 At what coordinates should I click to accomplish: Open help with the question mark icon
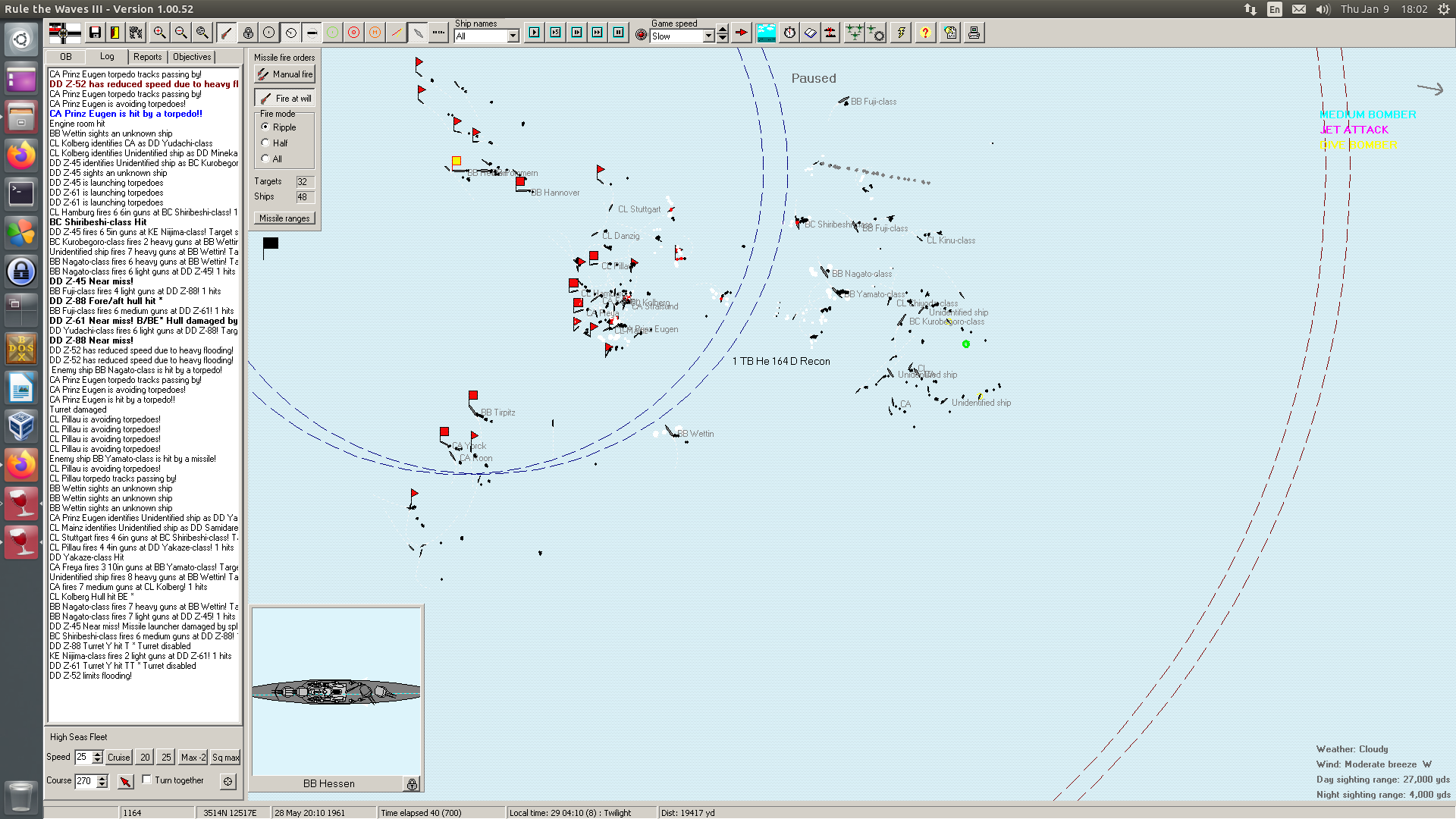point(925,33)
